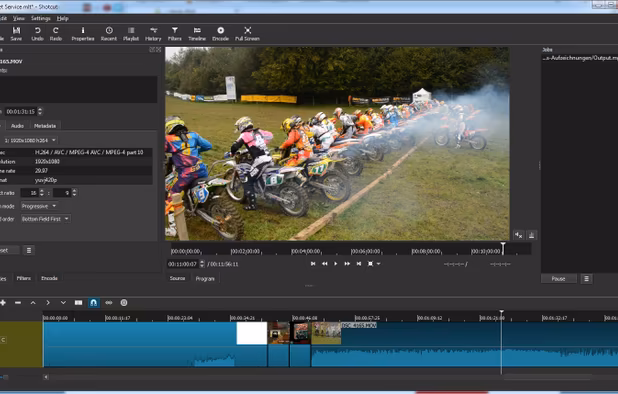
Task: Click the play button under the preview
Action: (336, 264)
